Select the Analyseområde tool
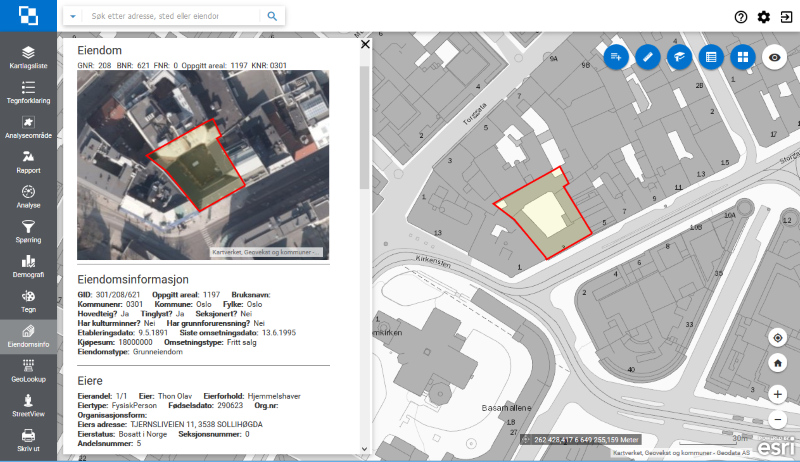Image resolution: width=800 pixels, height=462 pixels. [28, 127]
